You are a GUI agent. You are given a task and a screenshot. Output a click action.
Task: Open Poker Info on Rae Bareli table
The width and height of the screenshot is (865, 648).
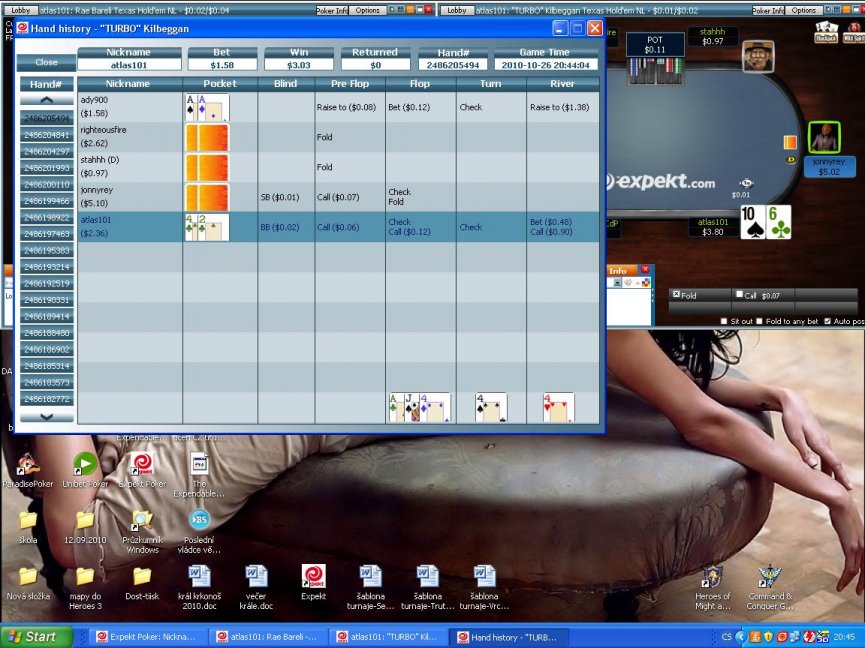tap(332, 10)
